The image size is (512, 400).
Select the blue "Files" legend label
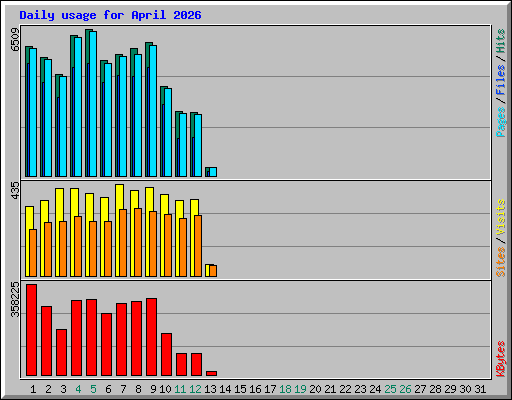click(x=500, y=80)
